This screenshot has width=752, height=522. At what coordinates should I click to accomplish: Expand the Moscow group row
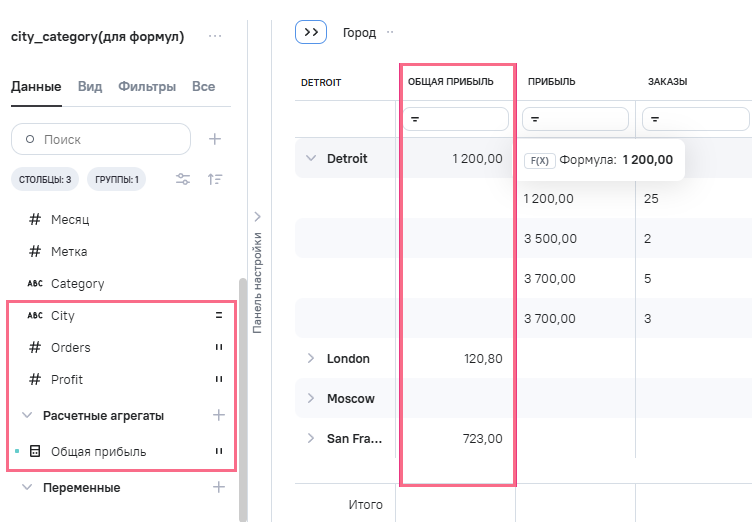tap(310, 398)
